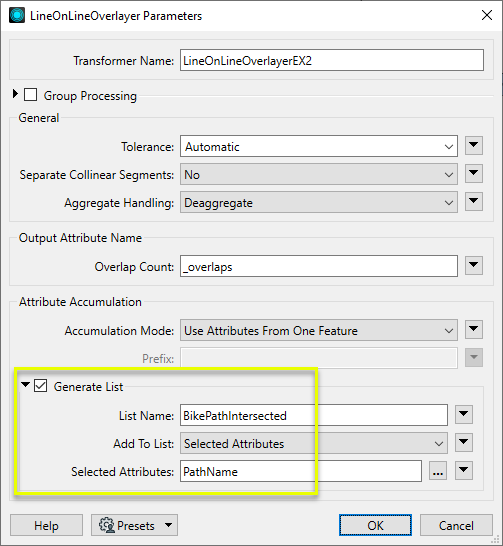Expand the Group Processing section triangle
503x546 pixels.
pos(15,94)
